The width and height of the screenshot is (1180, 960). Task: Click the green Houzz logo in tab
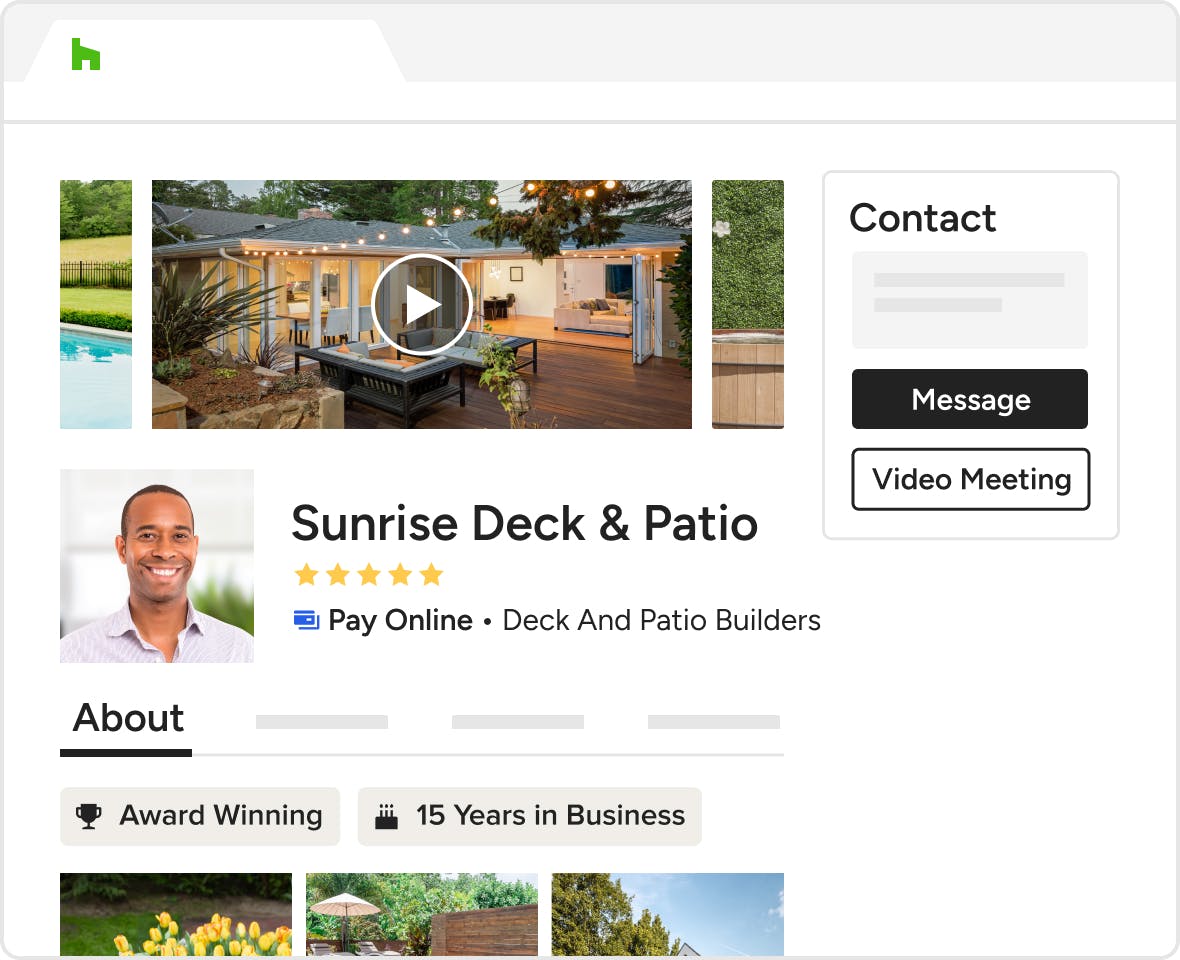pyautogui.click(x=86, y=54)
